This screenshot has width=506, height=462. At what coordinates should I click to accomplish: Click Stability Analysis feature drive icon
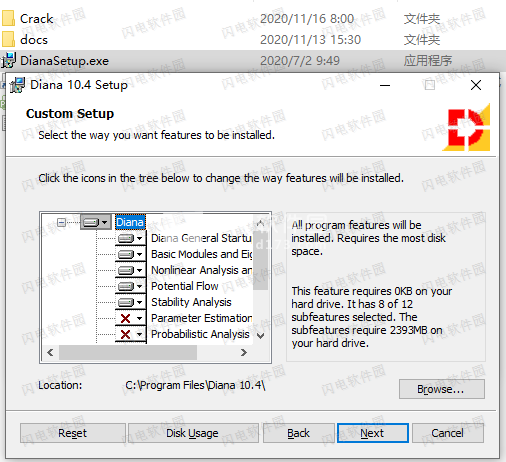pos(130,302)
